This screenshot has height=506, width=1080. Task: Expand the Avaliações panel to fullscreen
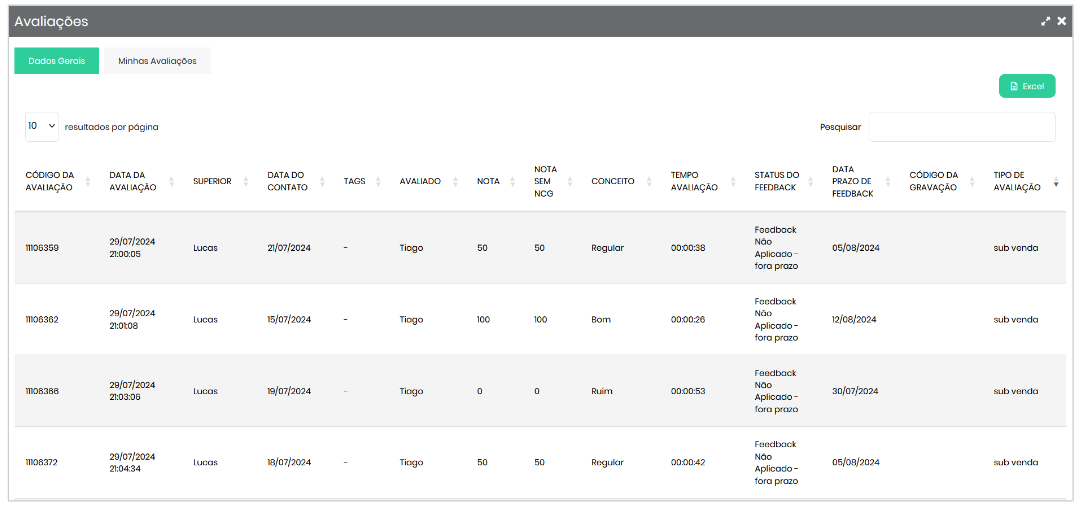coord(1046,21)
